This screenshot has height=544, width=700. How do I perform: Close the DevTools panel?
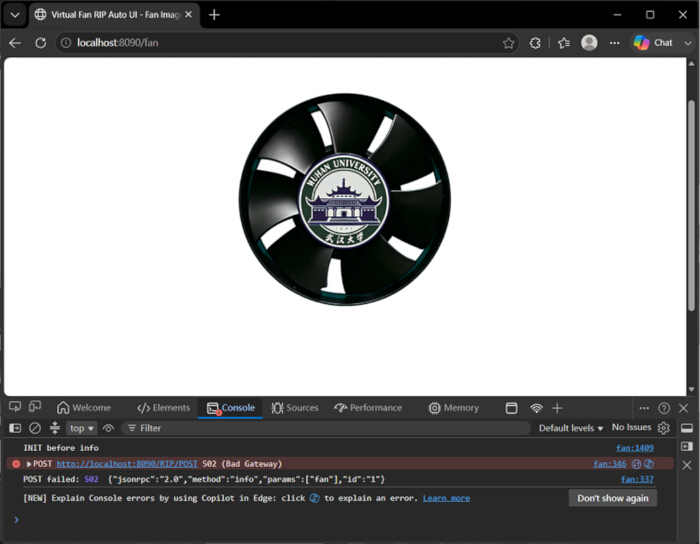[x=683, y=408]
